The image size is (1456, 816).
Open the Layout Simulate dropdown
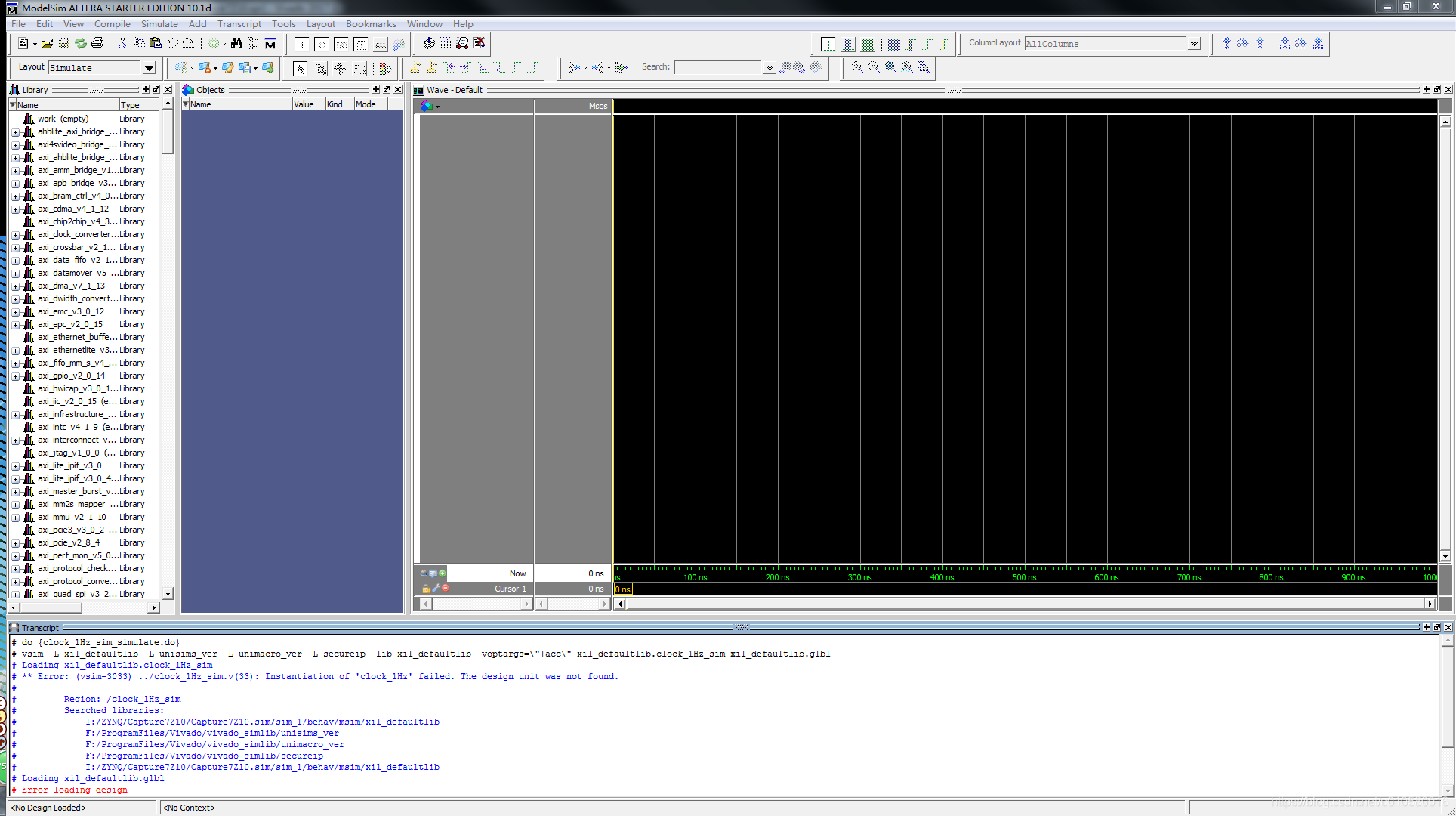[149, 68]
